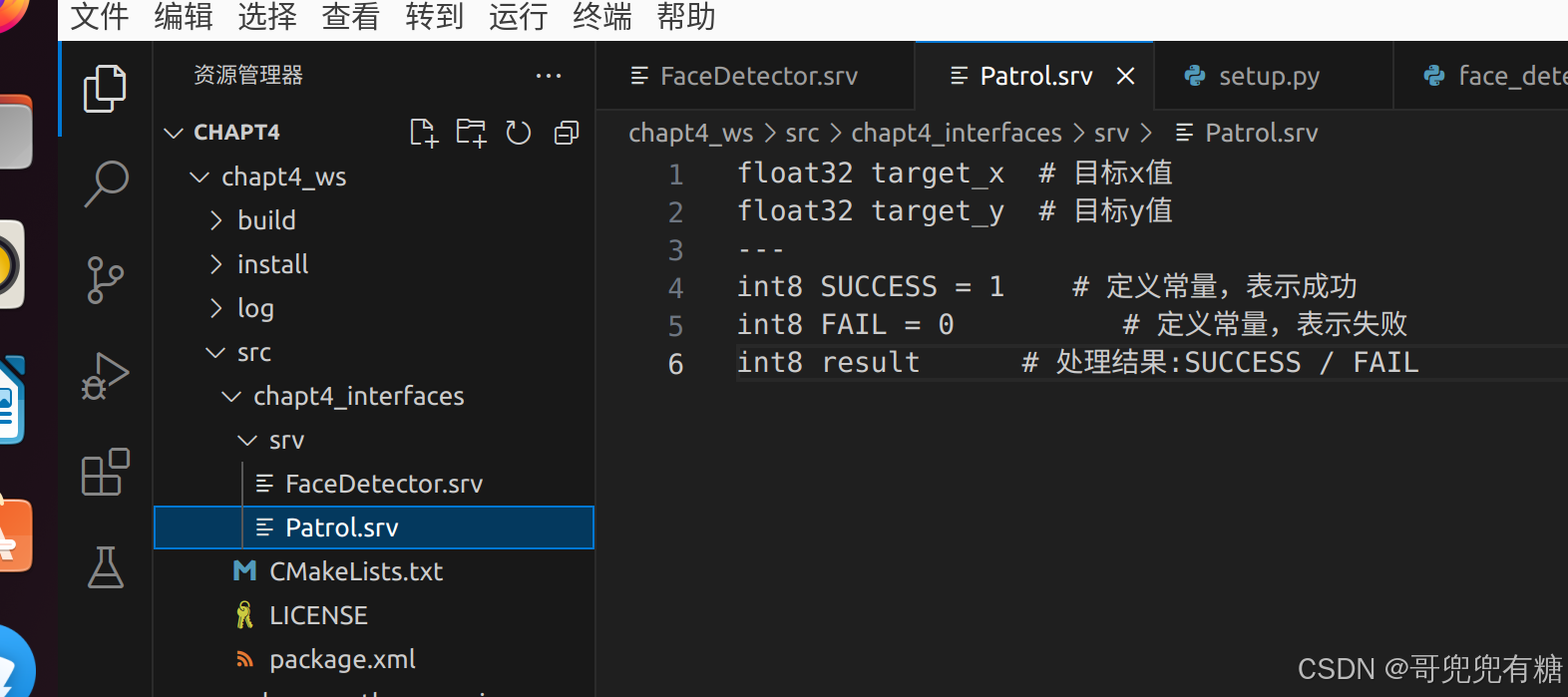This screenshot has height=697, width=1568.
Task: Open the Explorer view icon
Action: point(106,88)
